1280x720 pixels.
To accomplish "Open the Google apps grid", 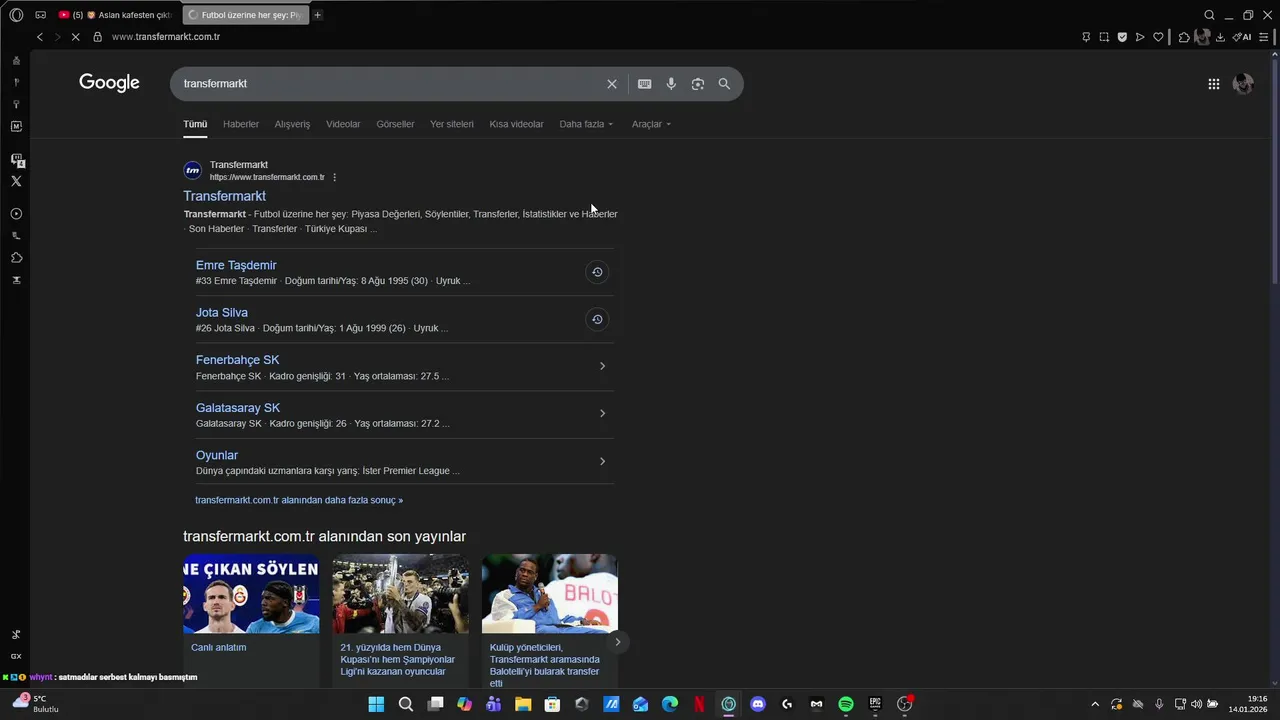I will (x=1214, y=84).
